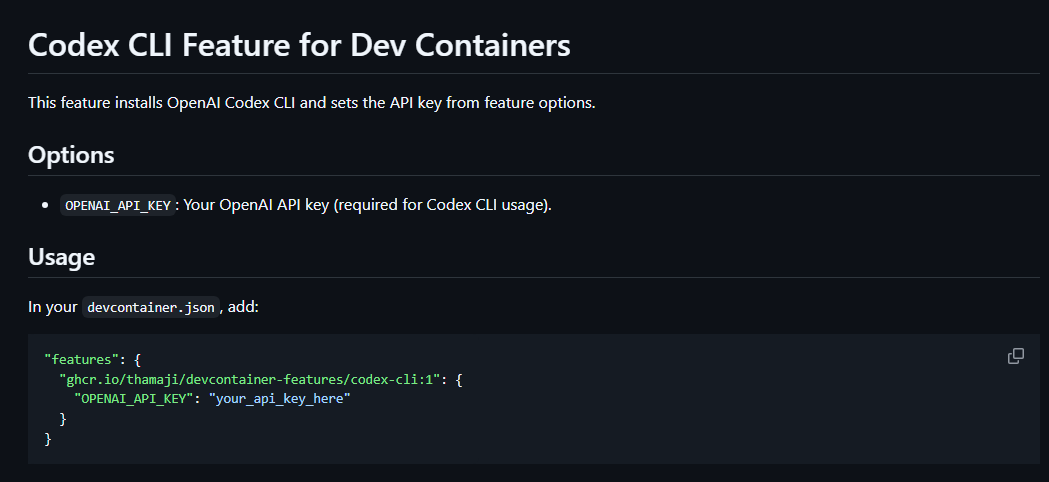Select the OPENAI_API_KEY inline code in Options
1049x482 pixels.
tap(118, 205)
